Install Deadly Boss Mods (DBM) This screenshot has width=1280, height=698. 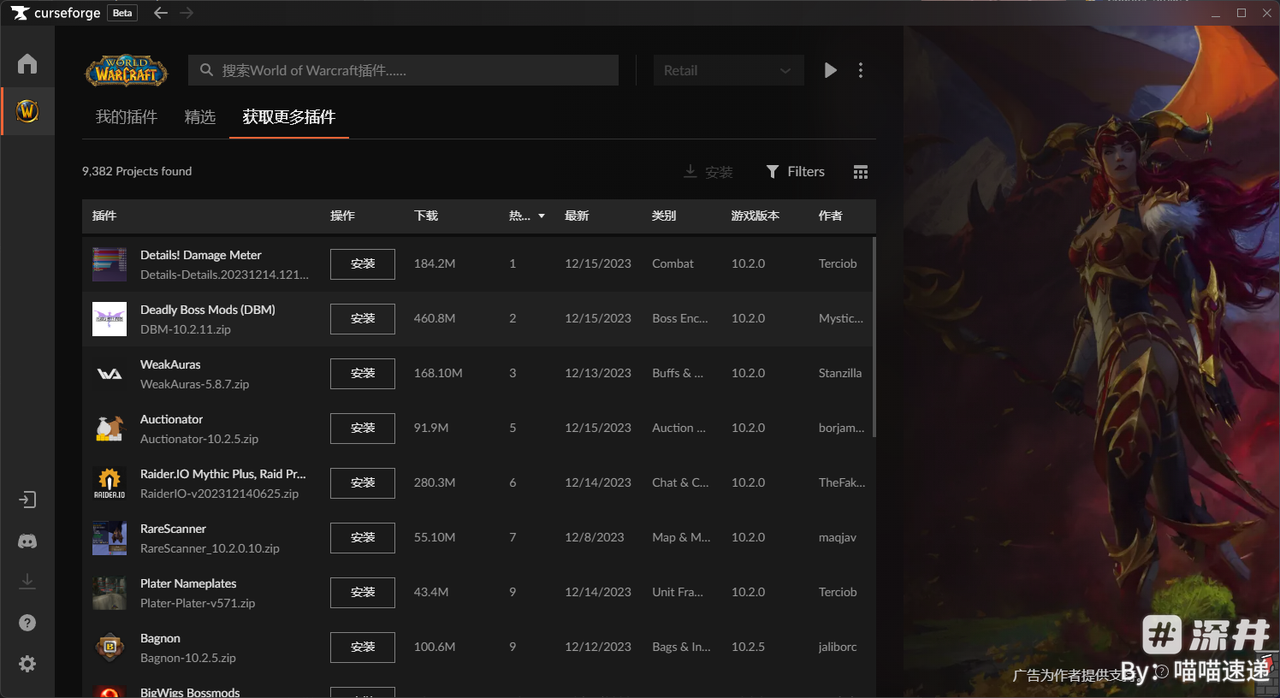[x=362, y=319]
